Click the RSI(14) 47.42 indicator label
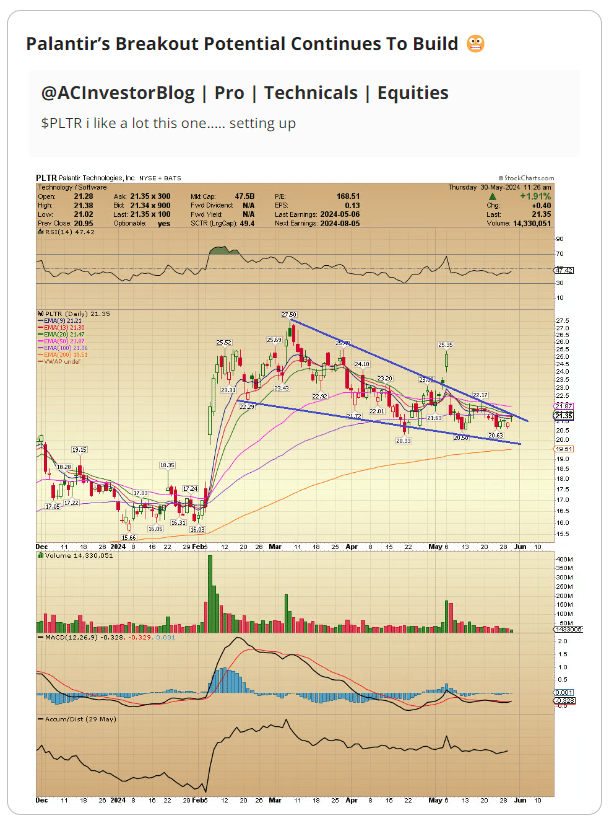Viewport: 608px width, 819px height. (x=68, y=232)
